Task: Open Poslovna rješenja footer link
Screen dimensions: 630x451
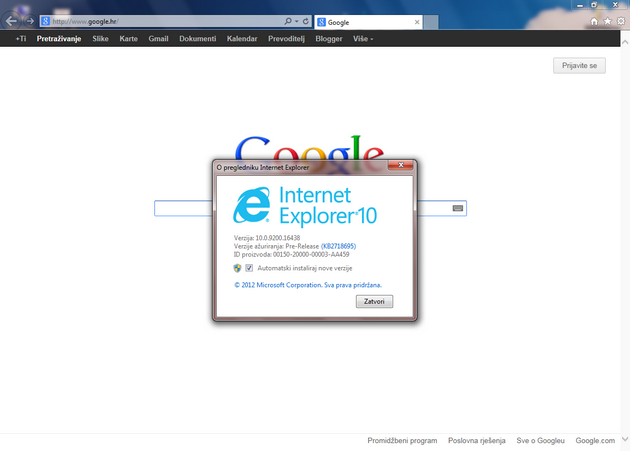Action: coord(477,441)
